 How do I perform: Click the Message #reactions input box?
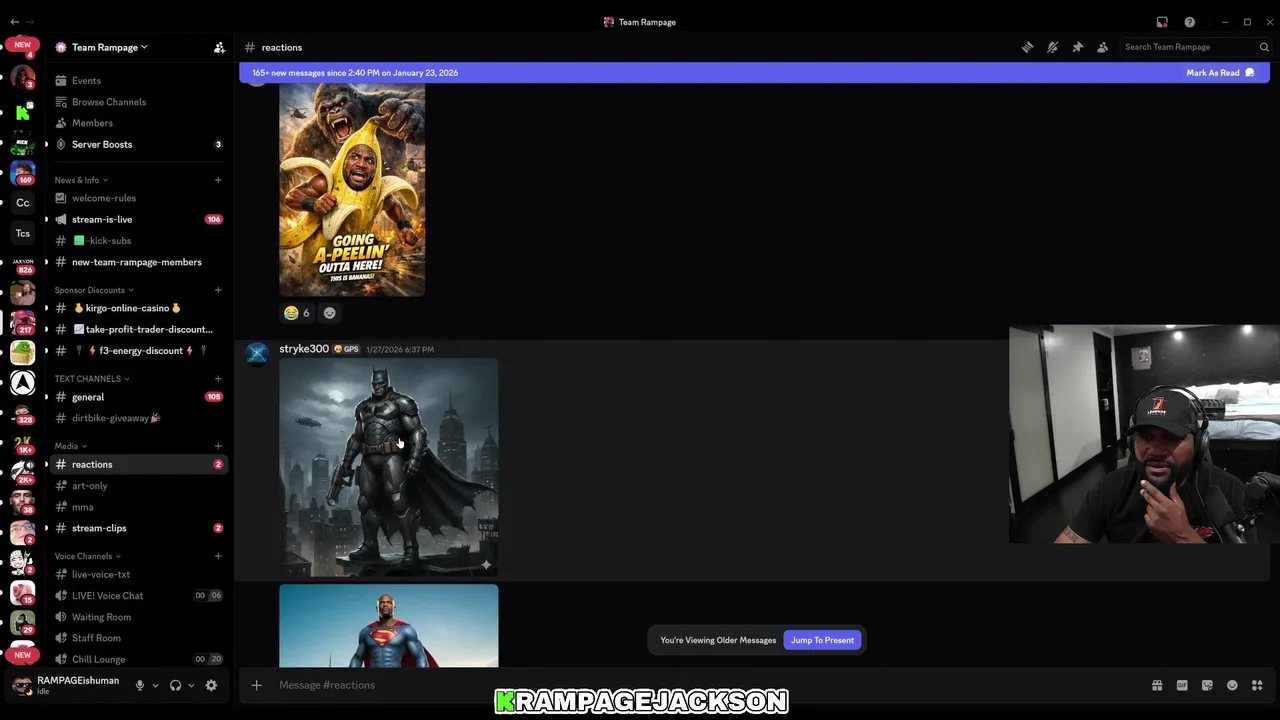click(x=700, y=685)
